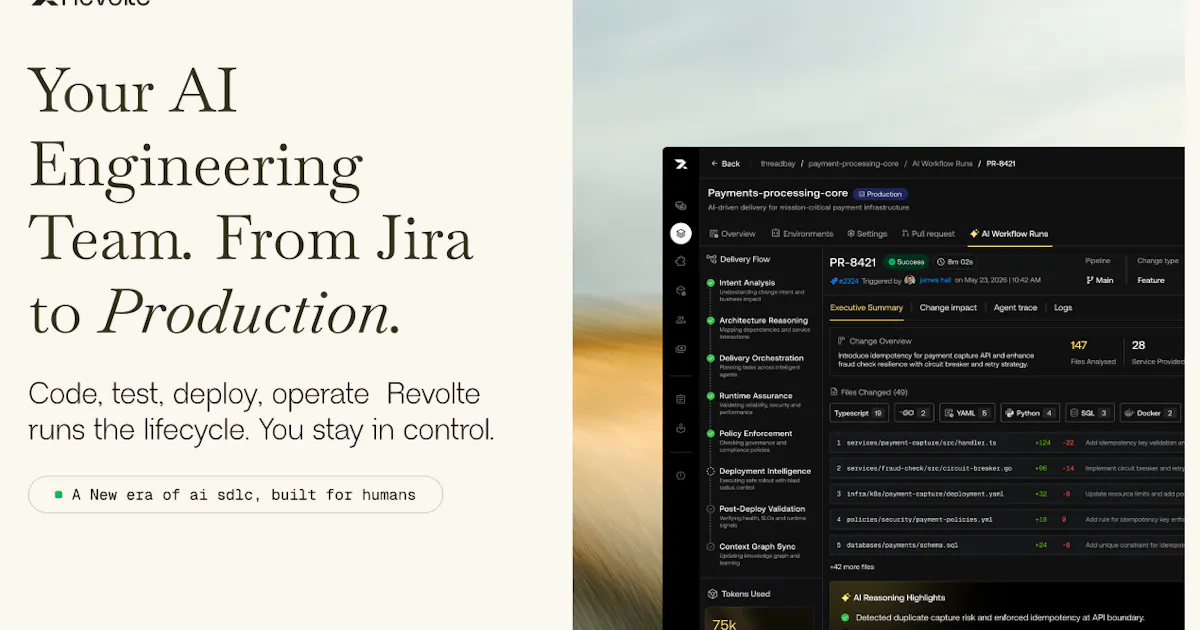1200x630 pixels.
Task: Click the 8m 02s duration badge
Action: pos(954,262)
